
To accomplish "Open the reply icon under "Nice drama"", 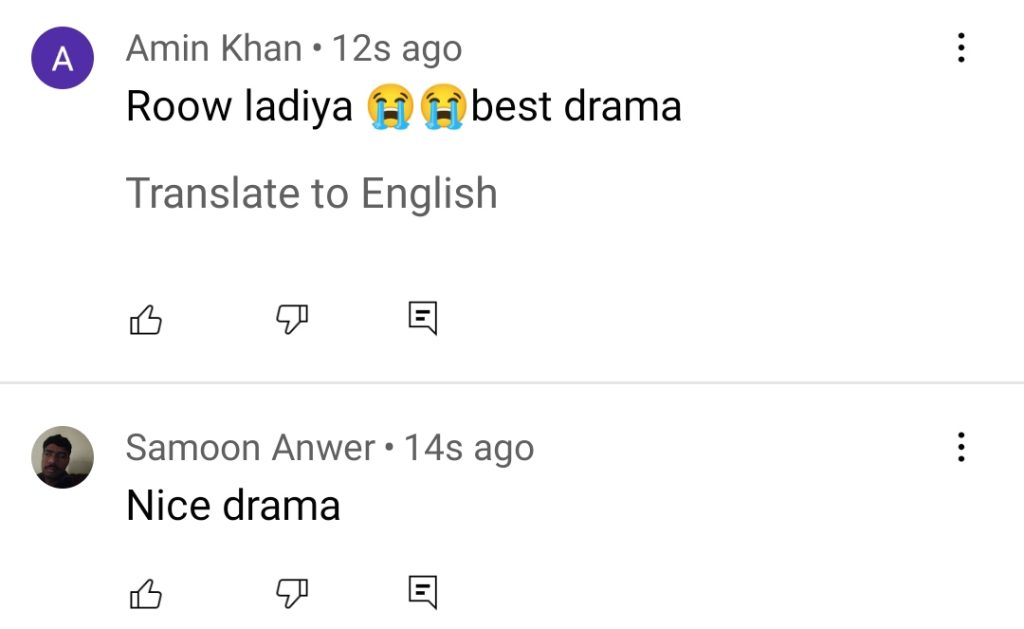I will click(x=423, y=592).
